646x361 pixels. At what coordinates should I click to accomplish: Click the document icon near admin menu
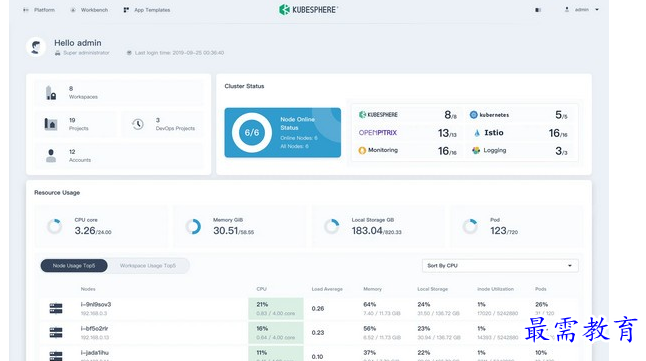[538, 10]
